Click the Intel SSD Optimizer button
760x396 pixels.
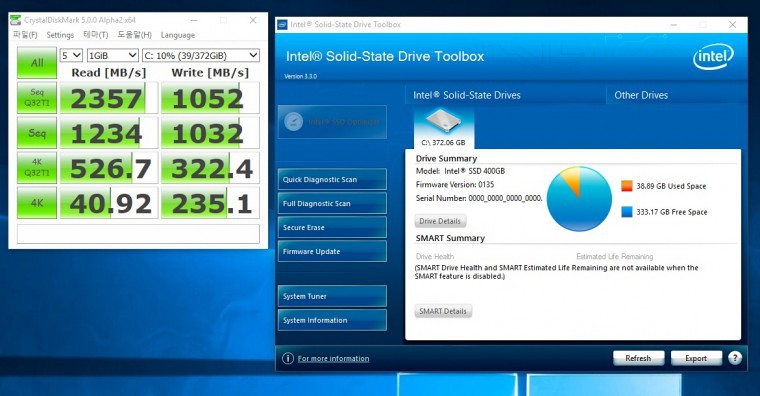(x=332, y=122)
